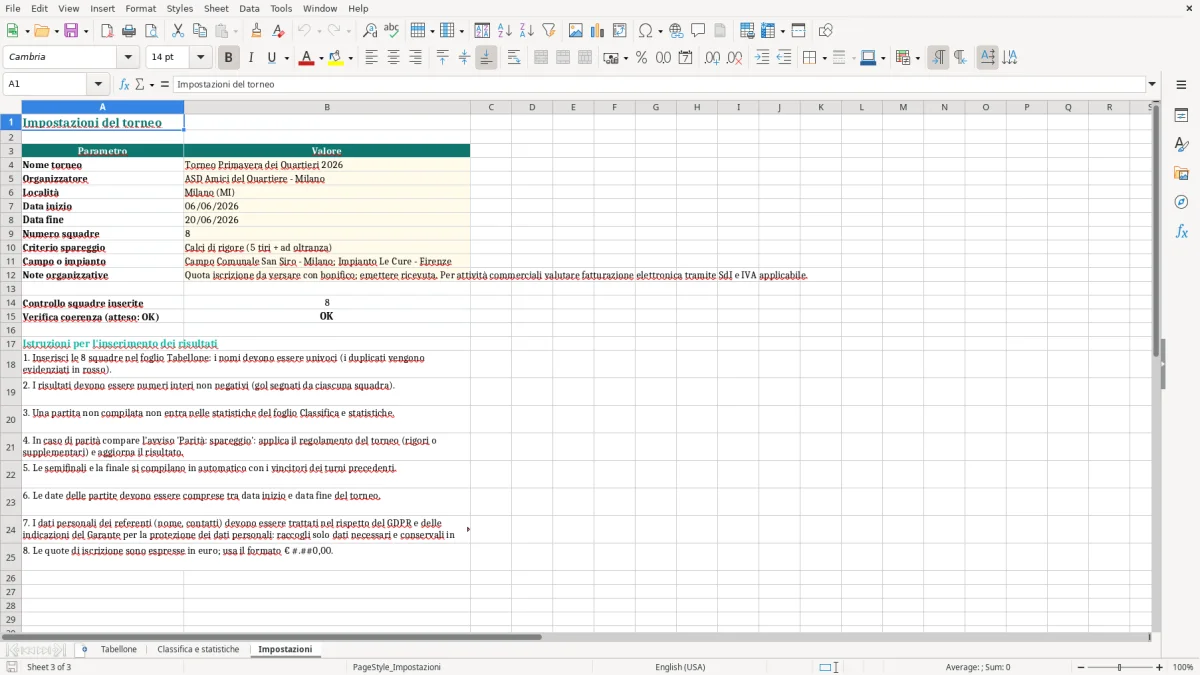Toggle Align Bottom vertical alignment
The height and width of the screenshot is (675, 1200).
point(486,58)
